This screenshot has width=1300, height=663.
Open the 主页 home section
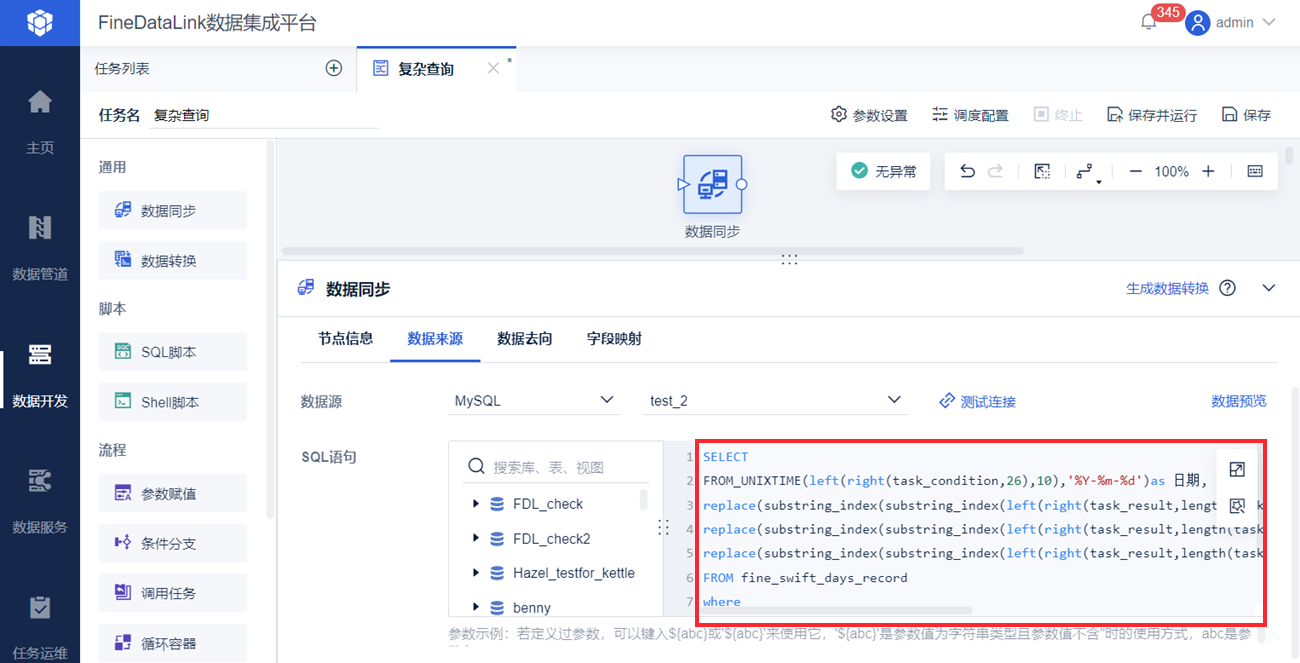click(40, 122)
